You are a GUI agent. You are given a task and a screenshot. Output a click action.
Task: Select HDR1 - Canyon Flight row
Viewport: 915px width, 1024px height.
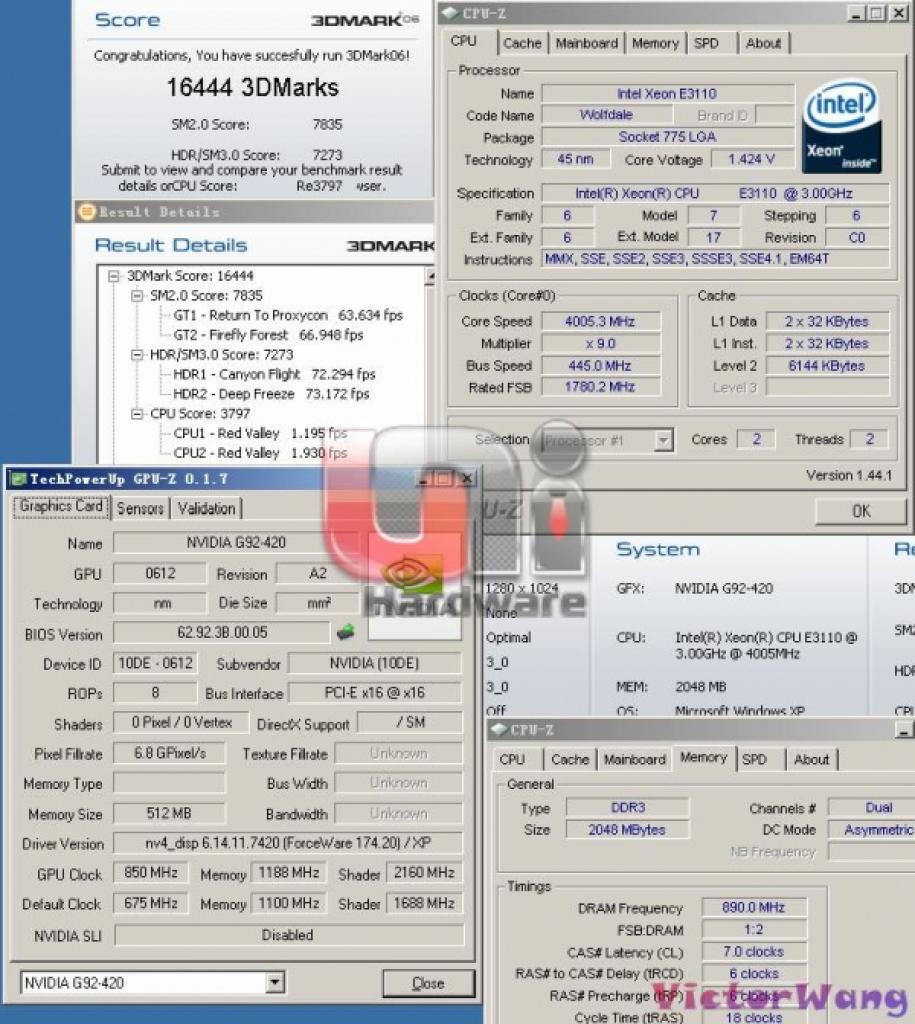click(274, 374)
